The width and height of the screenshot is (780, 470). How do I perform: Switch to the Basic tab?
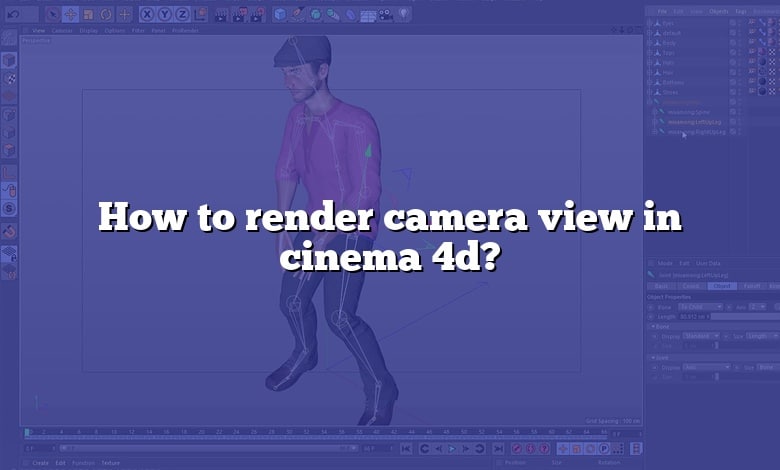click(661, 286)
